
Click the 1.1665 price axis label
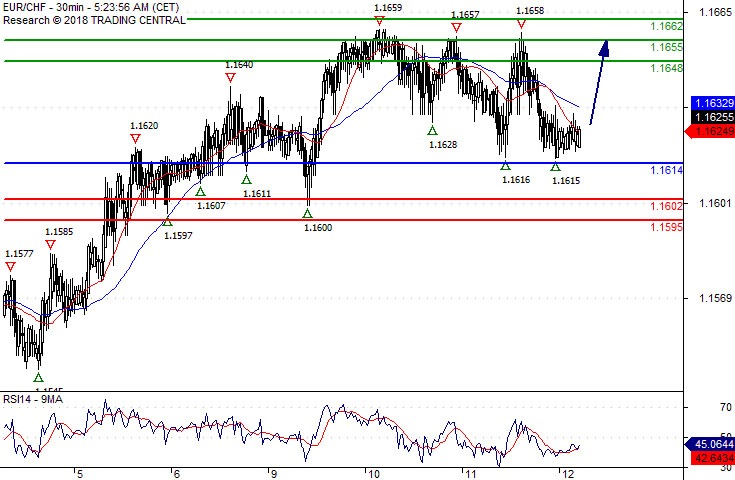click(x=715, y=12)
